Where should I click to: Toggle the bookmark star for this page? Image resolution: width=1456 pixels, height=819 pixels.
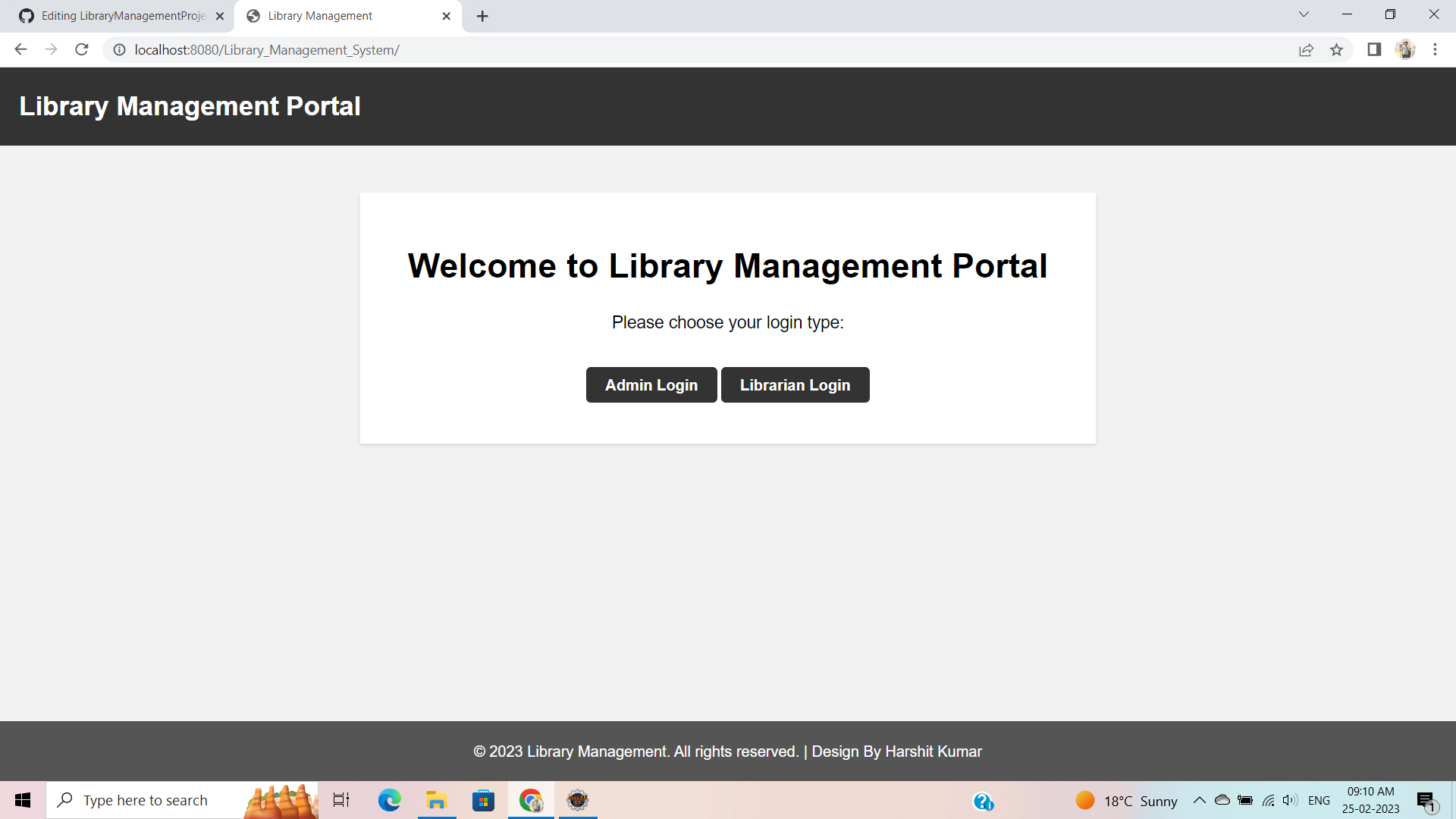pyautogui.click(x=1337, y=49)
